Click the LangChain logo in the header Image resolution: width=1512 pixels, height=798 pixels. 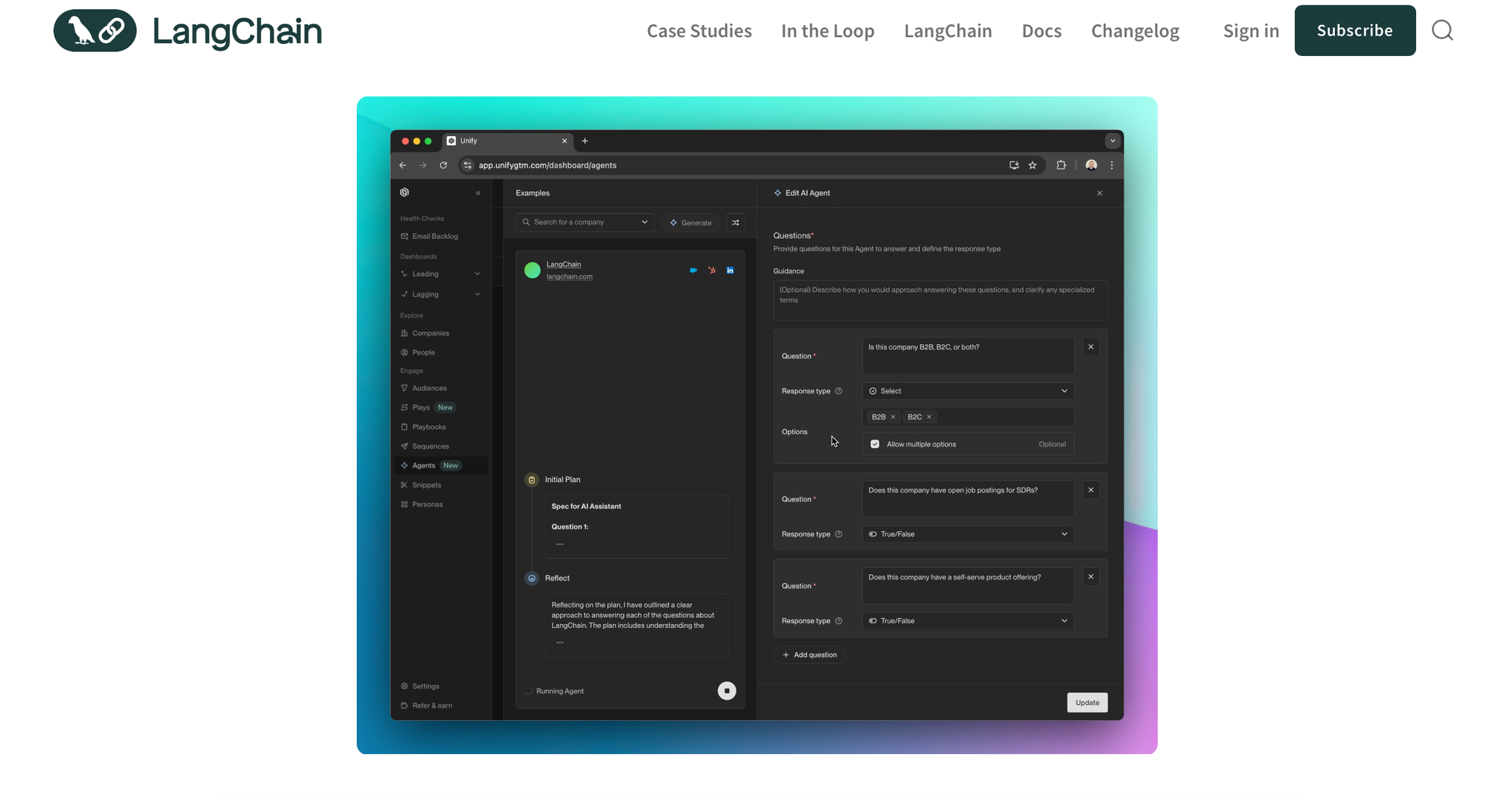click(187, 30)
